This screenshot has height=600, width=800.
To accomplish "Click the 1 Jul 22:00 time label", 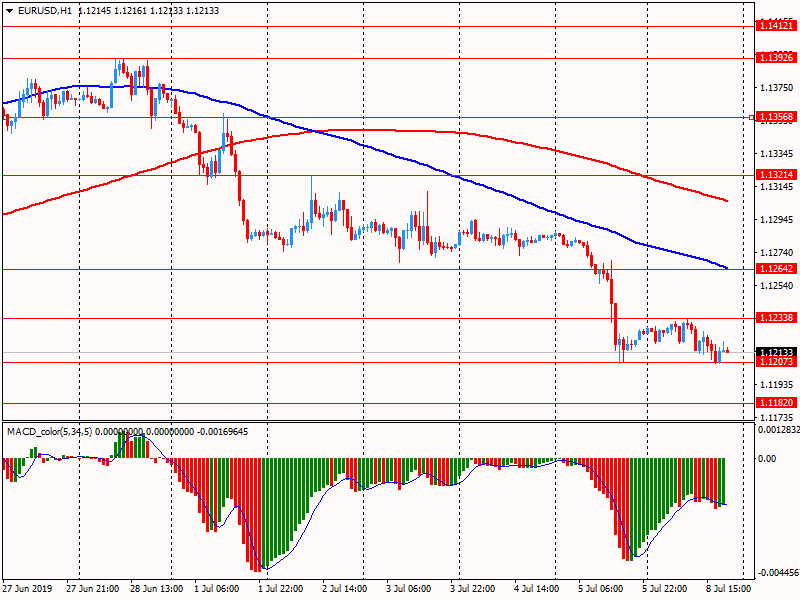I will pyautogui.click(x=281, y=588).
